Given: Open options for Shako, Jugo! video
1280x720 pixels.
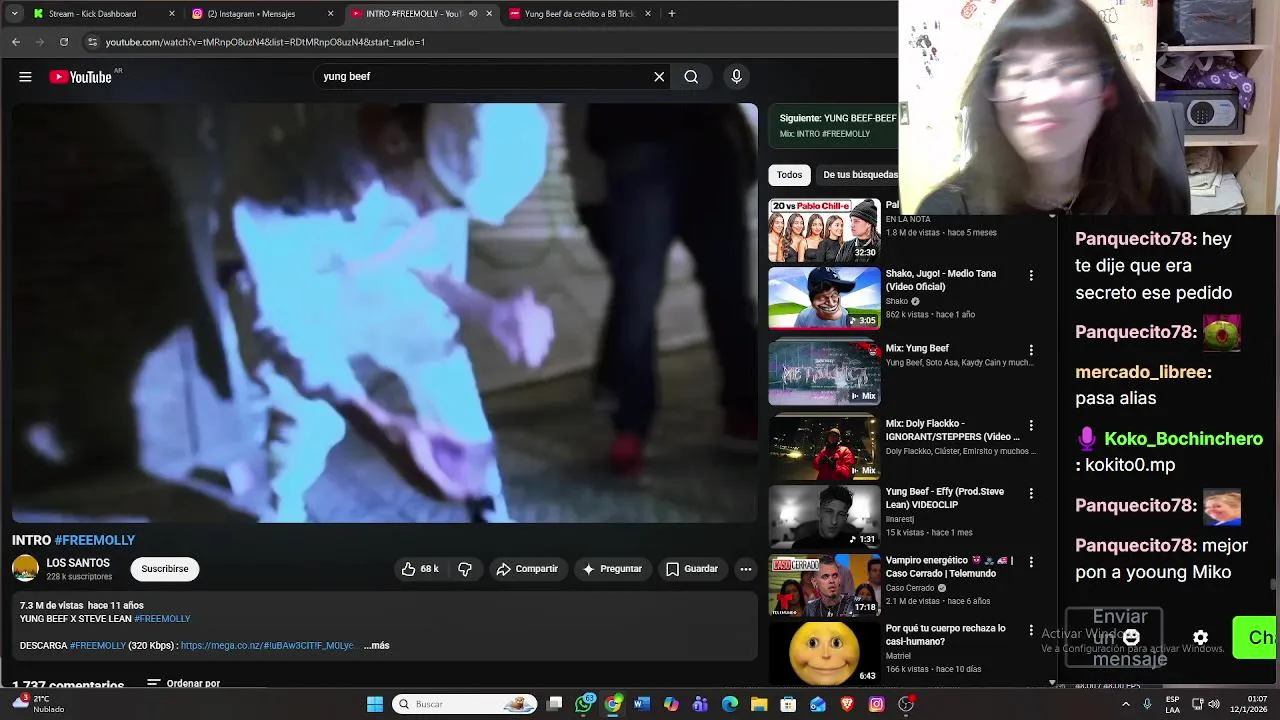Looking at the screenshot, I should pyautogui.click(x=1031, y=275).
